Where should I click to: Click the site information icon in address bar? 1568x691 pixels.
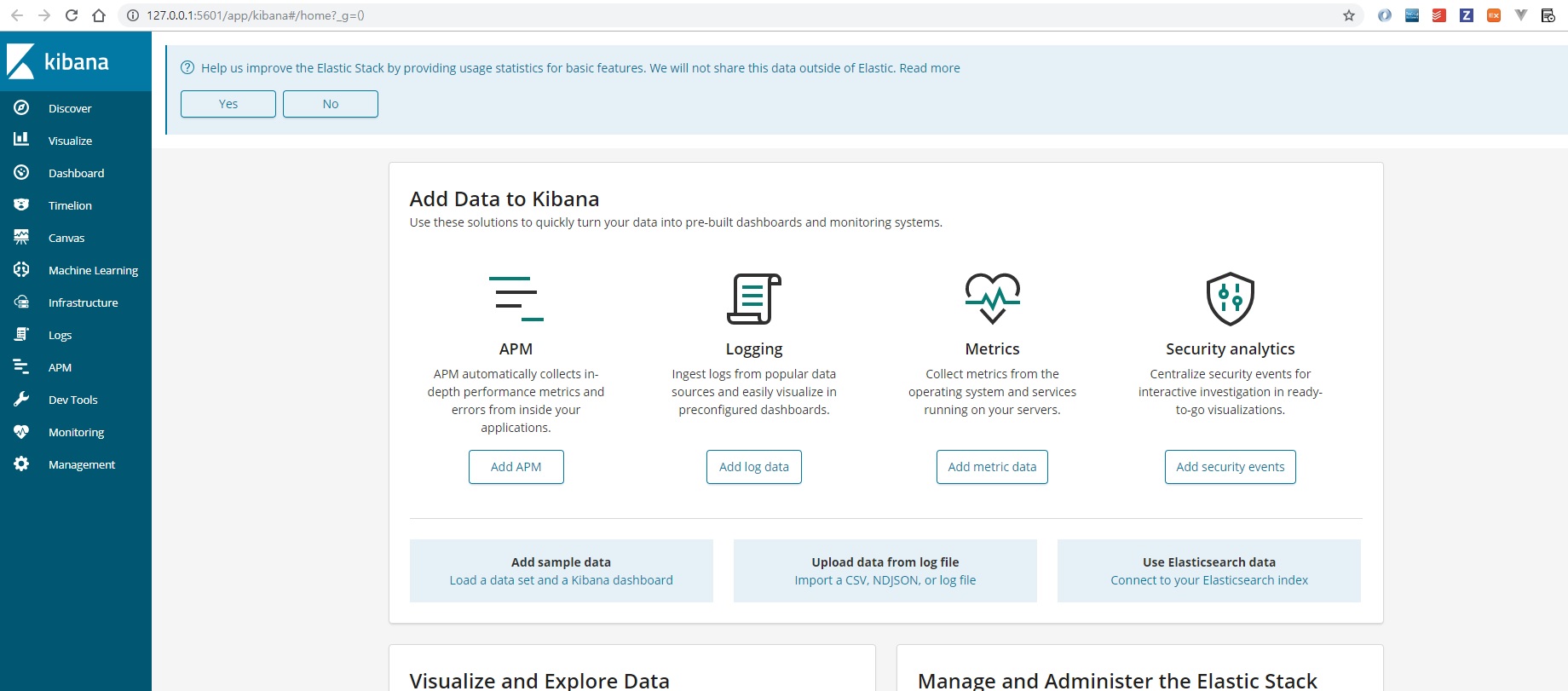pos(133,15)
